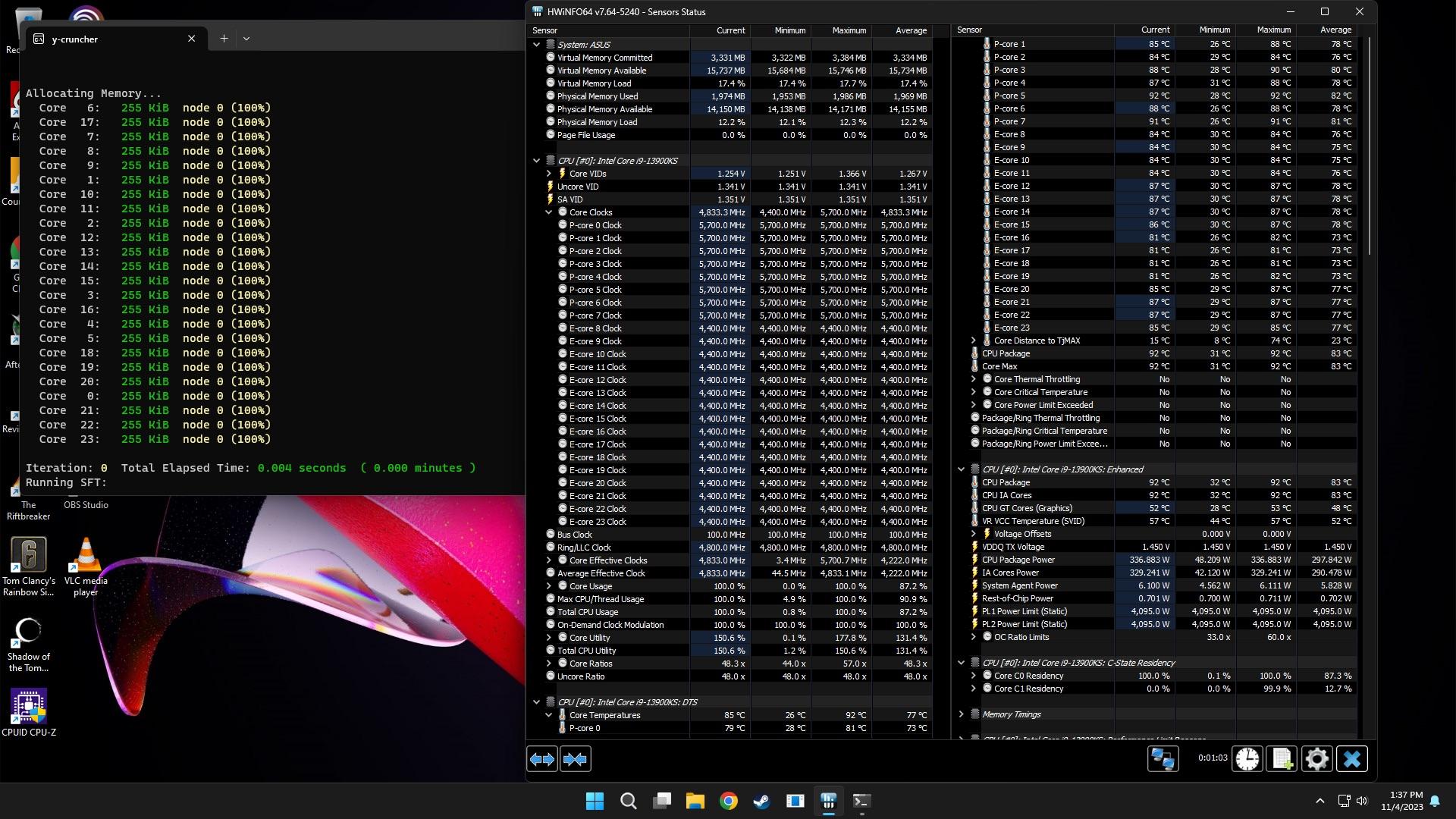The height and width of the screenshot is (819, 1456).
Task: Expand Core Distance to TjMAX
Action: 973,340
